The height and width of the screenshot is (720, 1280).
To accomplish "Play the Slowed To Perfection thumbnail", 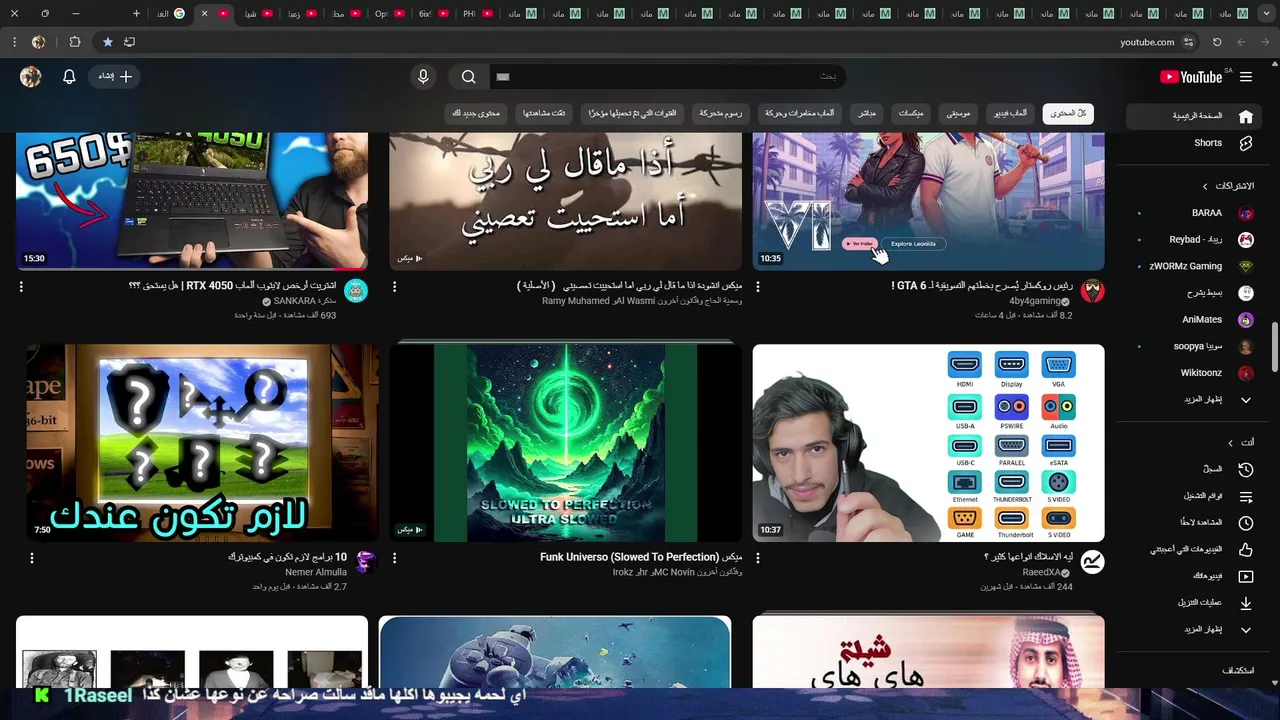I will coord(565,443).
